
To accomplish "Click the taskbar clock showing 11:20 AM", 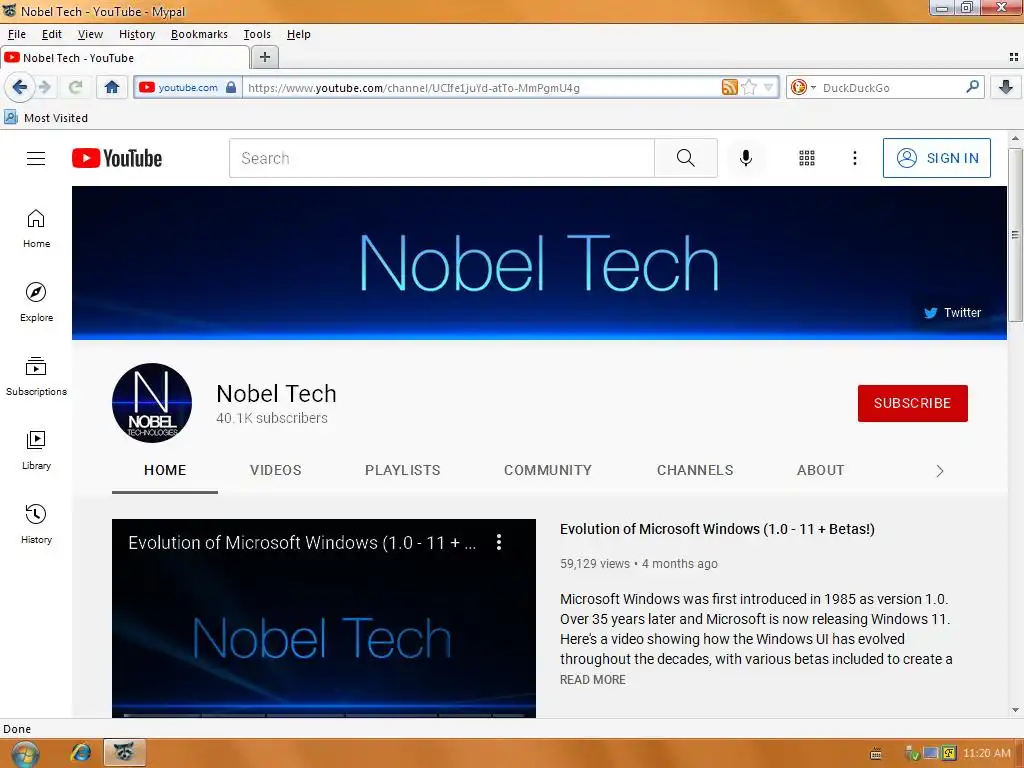I will (x=986, y=753).
